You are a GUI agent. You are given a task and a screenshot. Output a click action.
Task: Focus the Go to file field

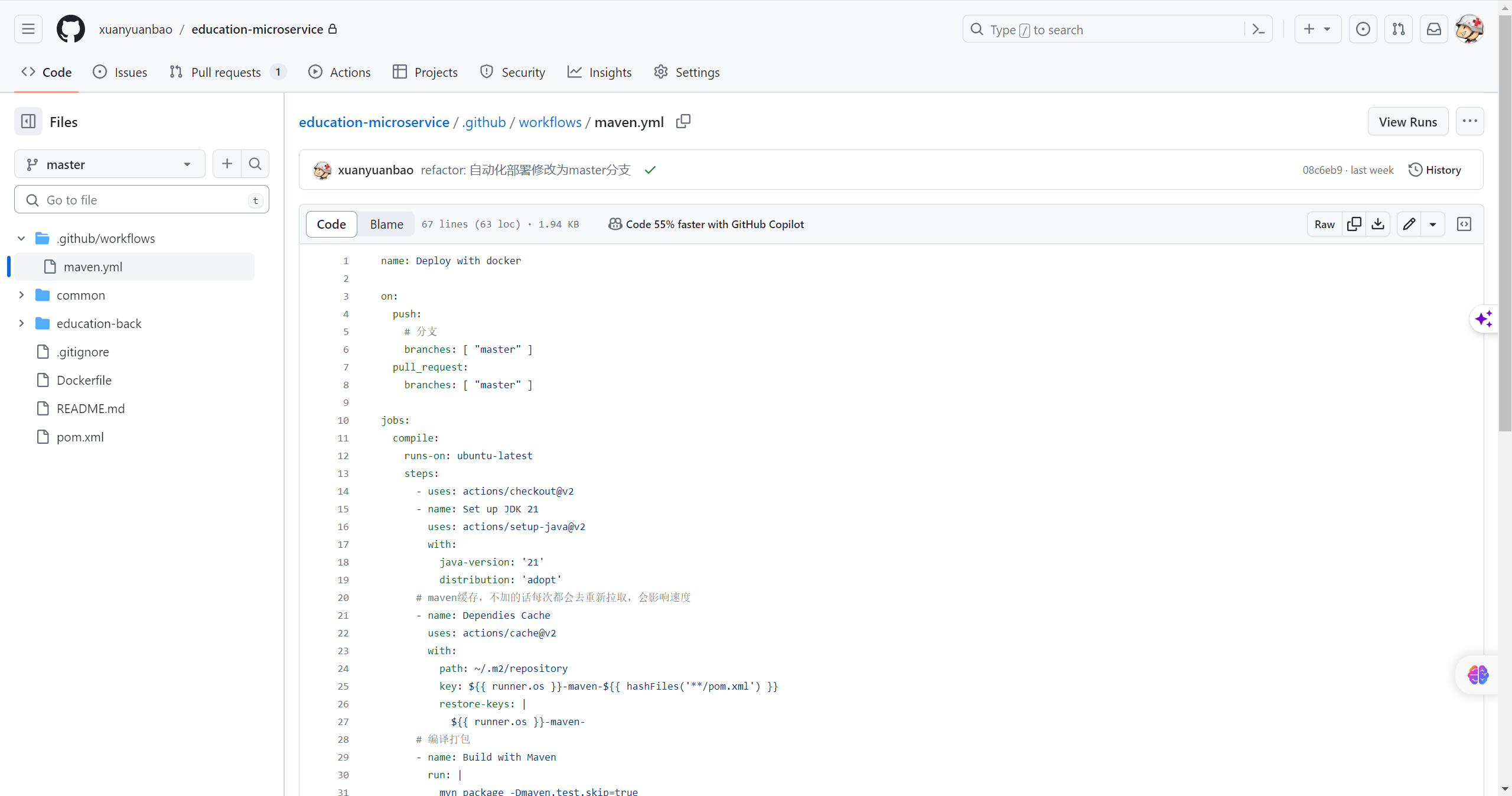pos(142,200)
